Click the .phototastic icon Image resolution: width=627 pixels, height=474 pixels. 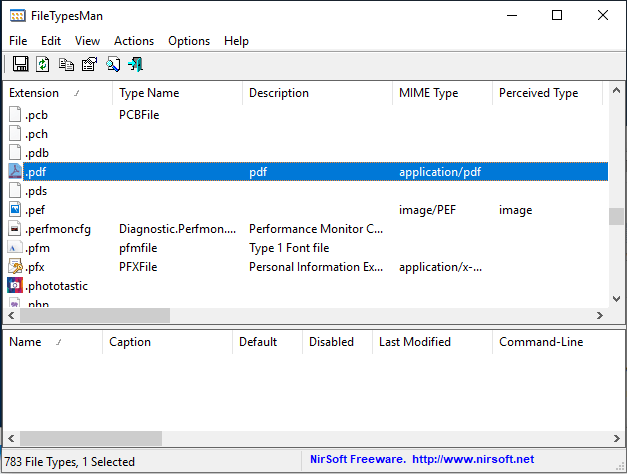tap(15, 286)
